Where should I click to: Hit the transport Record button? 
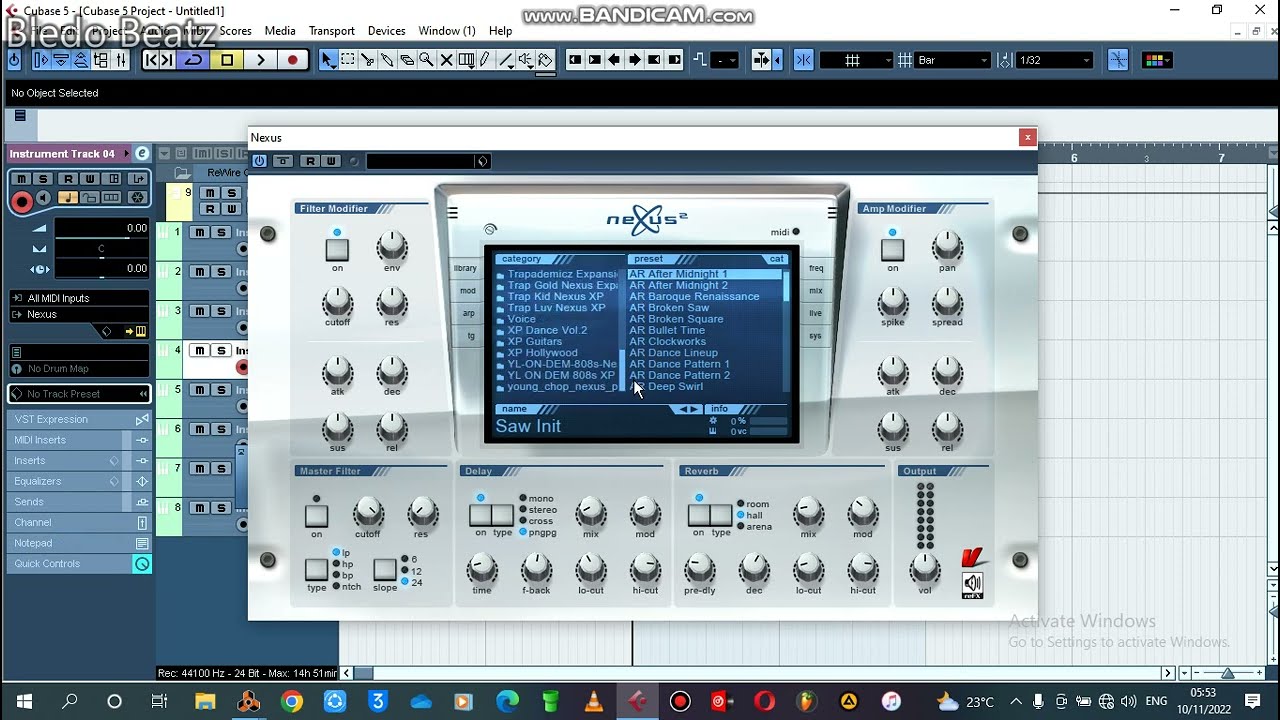[292, 60]
